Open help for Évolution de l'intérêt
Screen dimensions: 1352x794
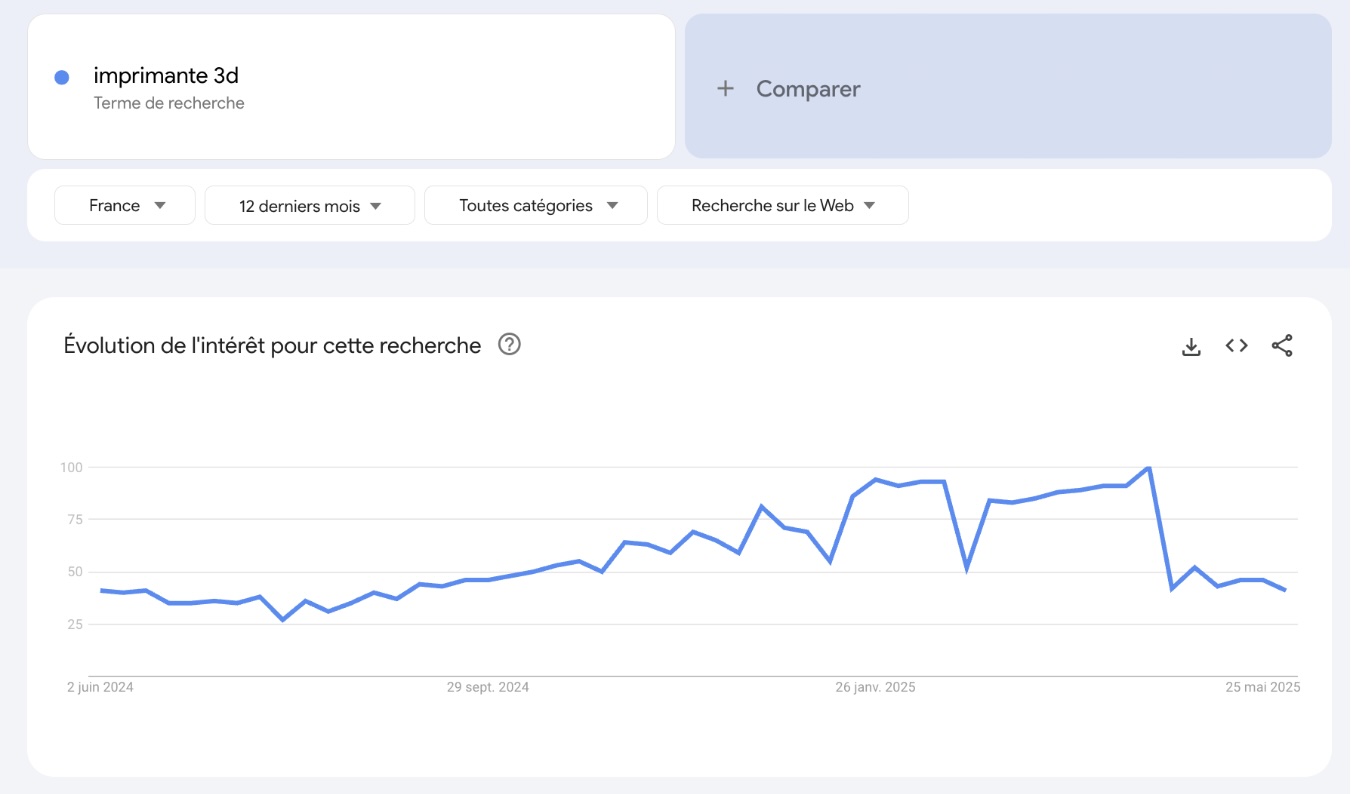(510, 345)
